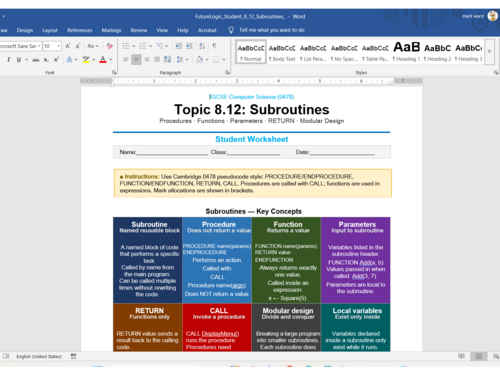
Task: Apply strikethrough formatting
Action: click(36, 60)
